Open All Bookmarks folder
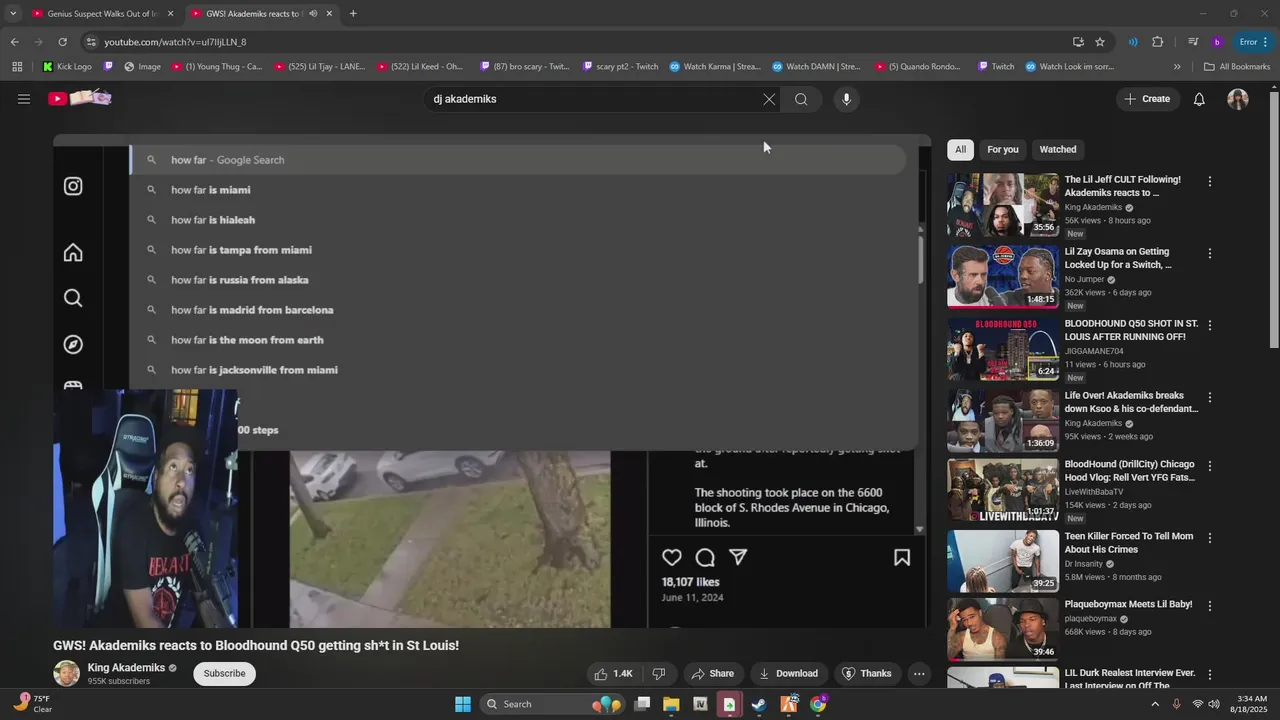Viewport: 1280px width, 720px height. pyautogui.click(x=1237, y=67)
